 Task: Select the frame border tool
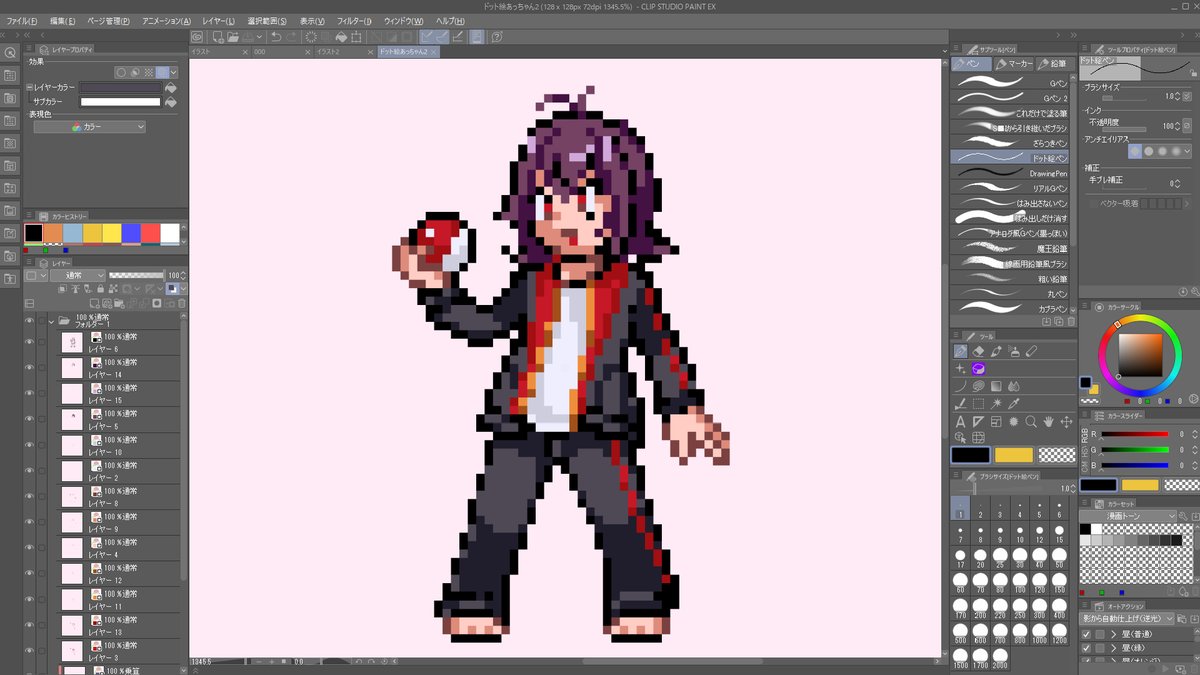click(x=996, y=421)
